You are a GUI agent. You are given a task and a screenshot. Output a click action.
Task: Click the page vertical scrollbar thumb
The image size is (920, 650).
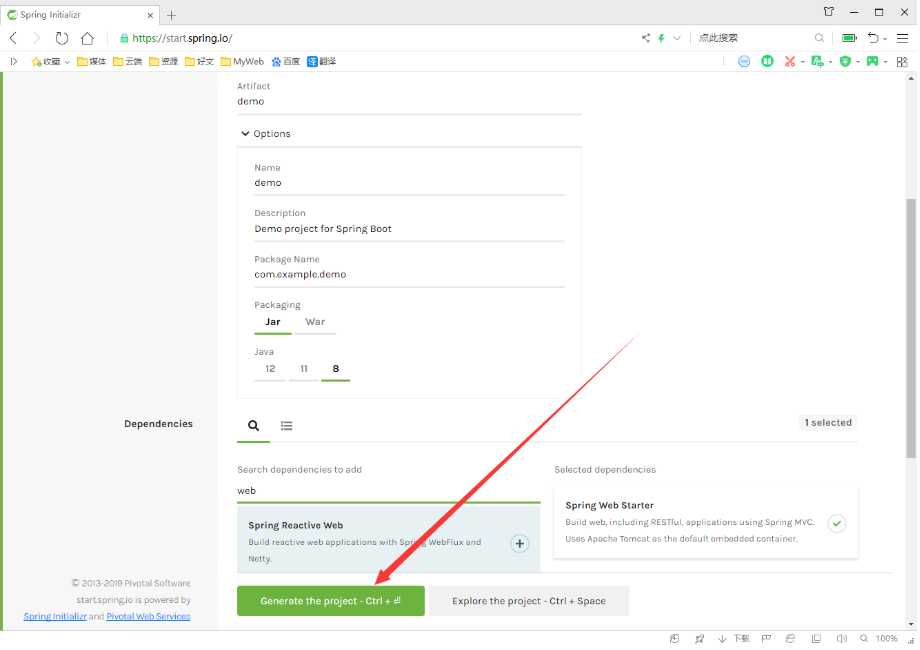pyautogui.click(x=911, y=329)
